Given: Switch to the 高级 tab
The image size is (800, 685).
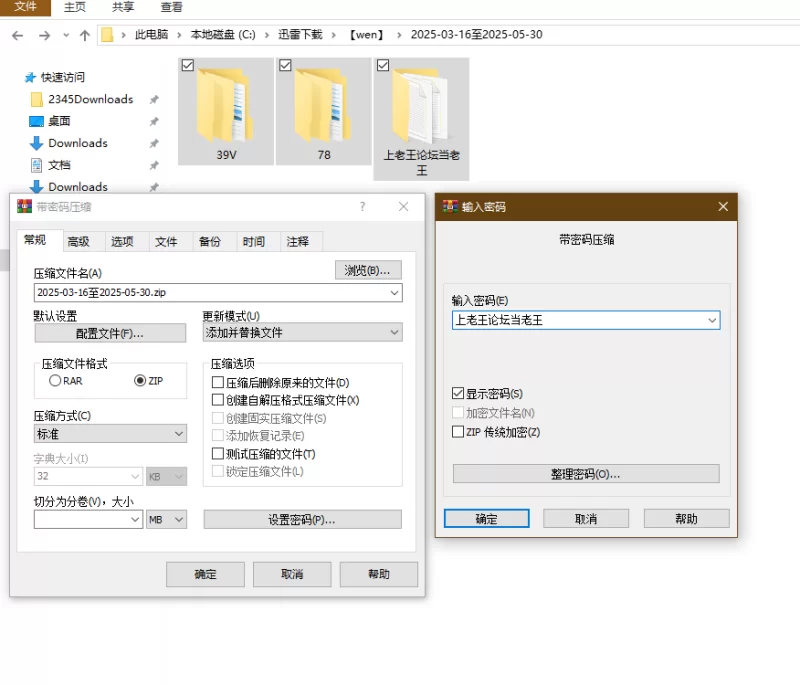Looking at the screenshot, I should pos(78,242).
